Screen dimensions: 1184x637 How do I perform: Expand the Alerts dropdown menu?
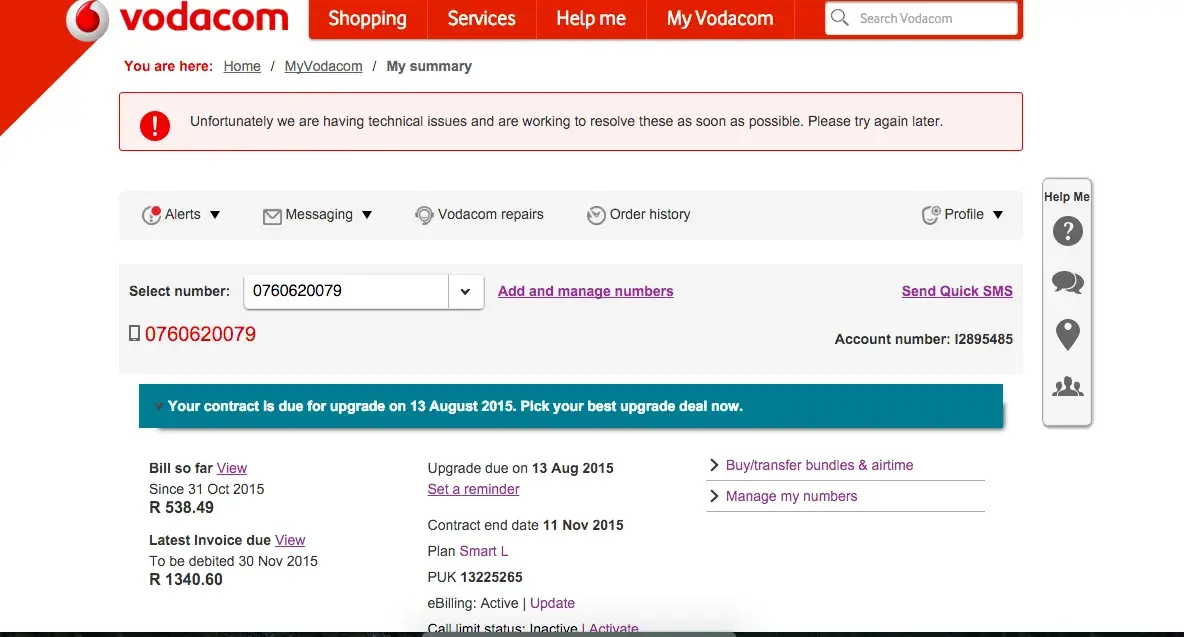click(181, 215)
